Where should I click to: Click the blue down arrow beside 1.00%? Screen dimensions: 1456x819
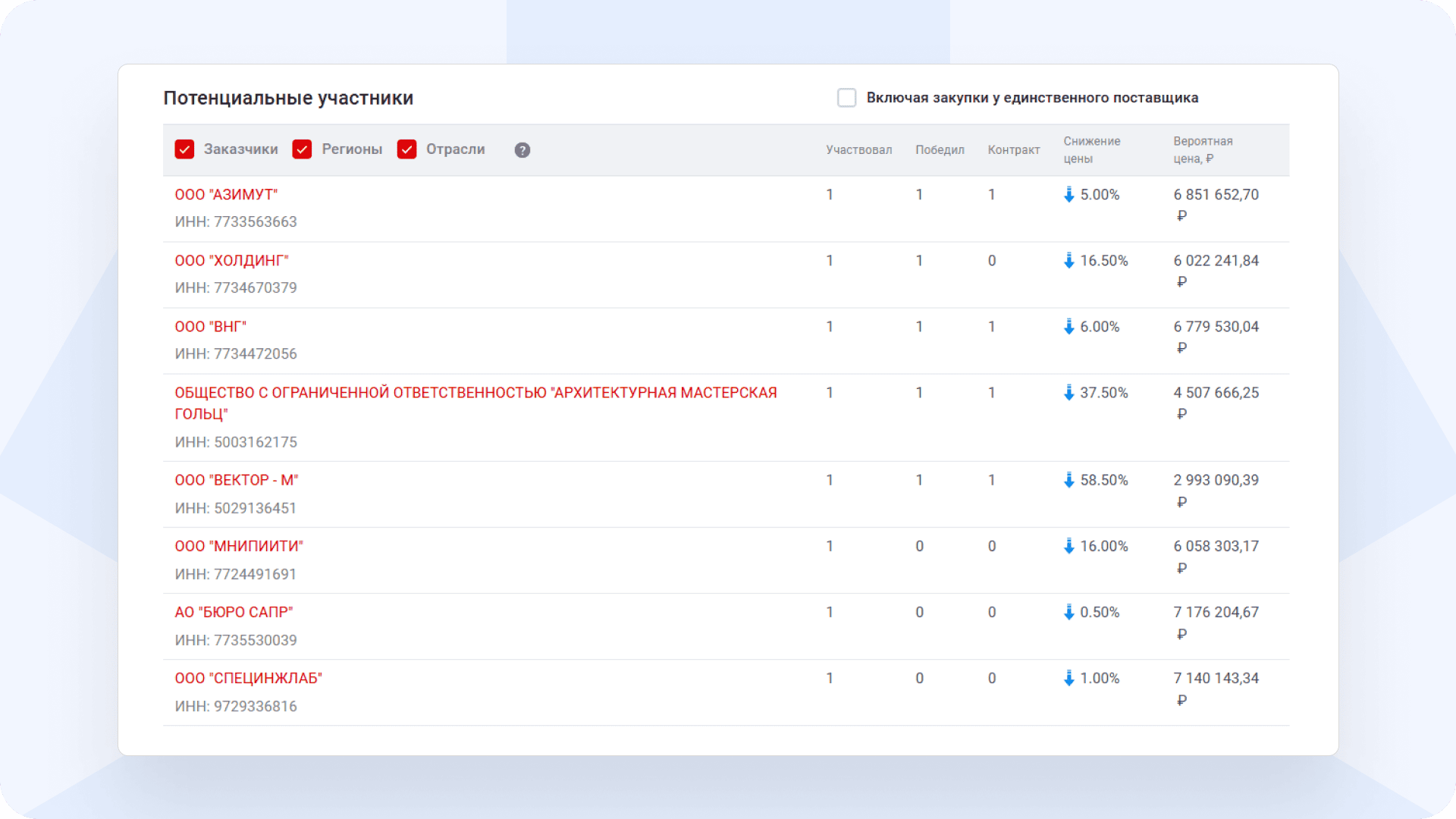1068,678
